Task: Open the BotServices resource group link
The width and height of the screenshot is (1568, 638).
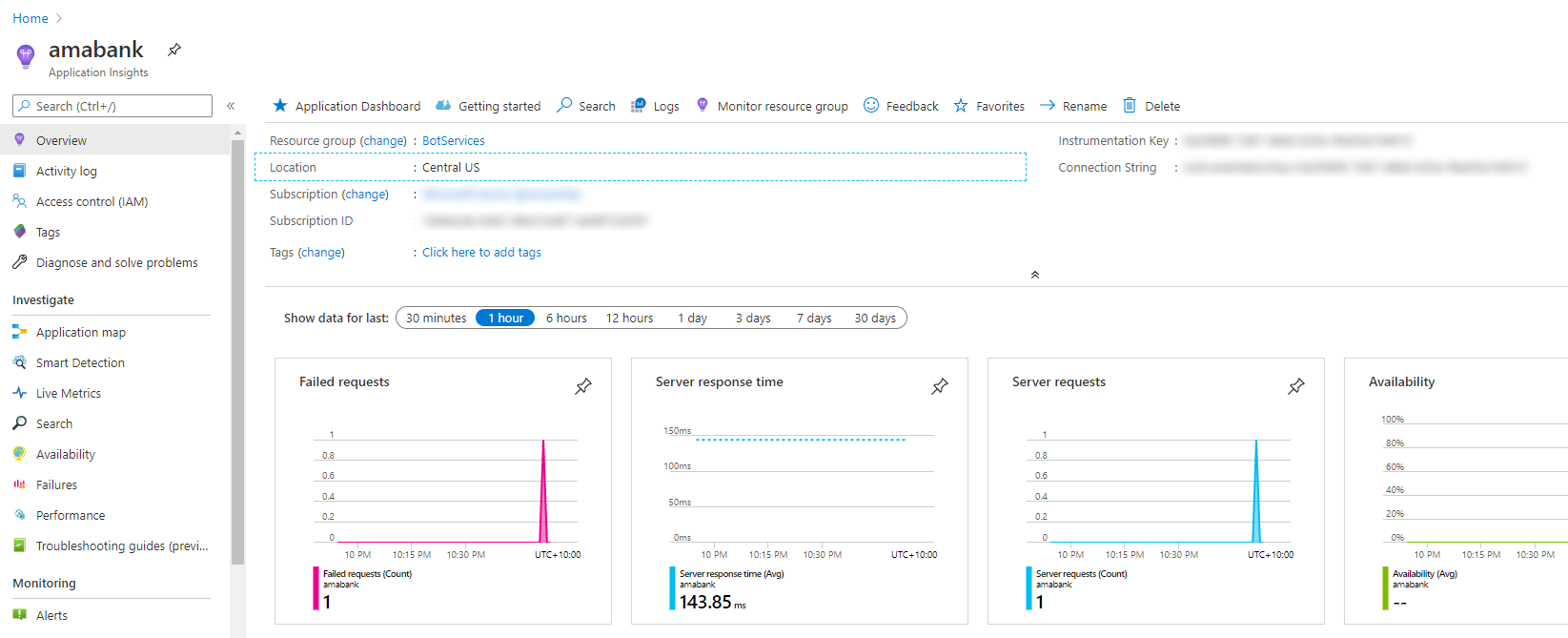Action: pos(454,140)
